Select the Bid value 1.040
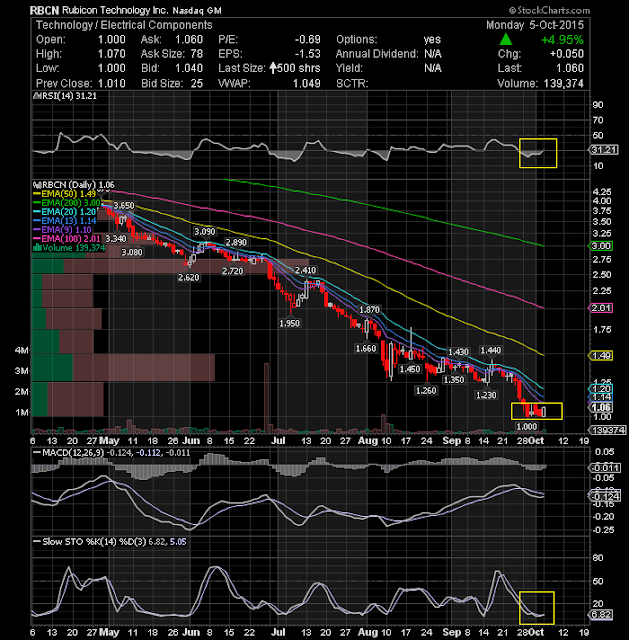Viewport: 629px width, 640px height. pyautogui.click(x=189, y=68)
